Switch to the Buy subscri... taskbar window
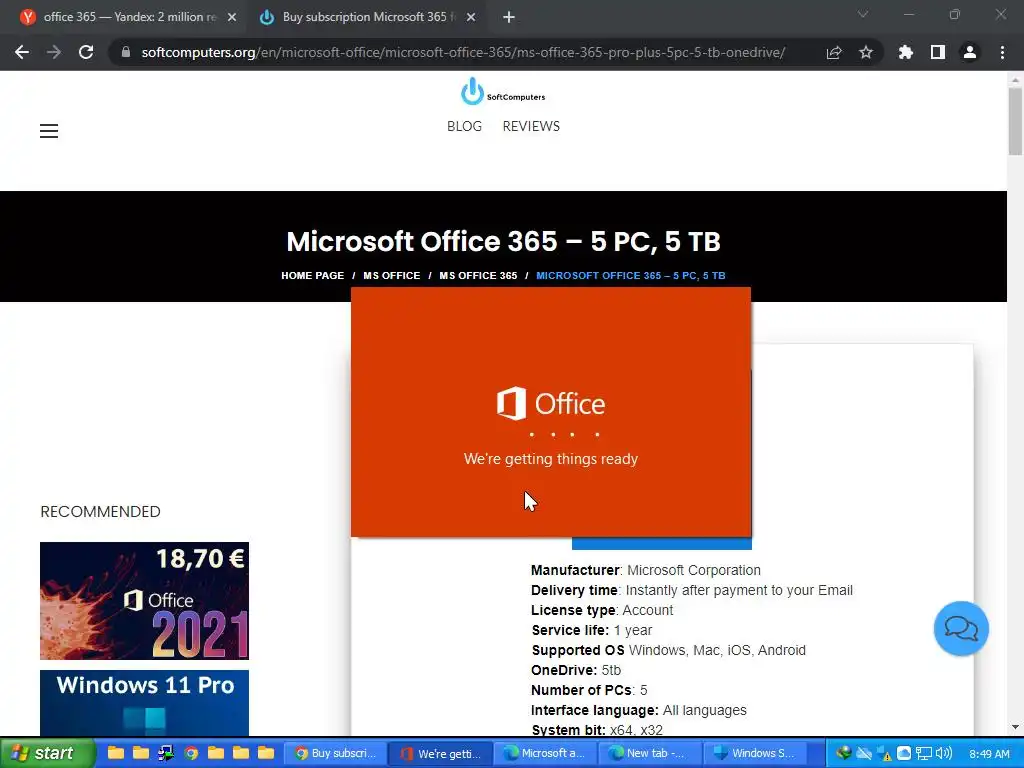The image size is (1024, 768). pyautogui.click(x=336, y=753)
